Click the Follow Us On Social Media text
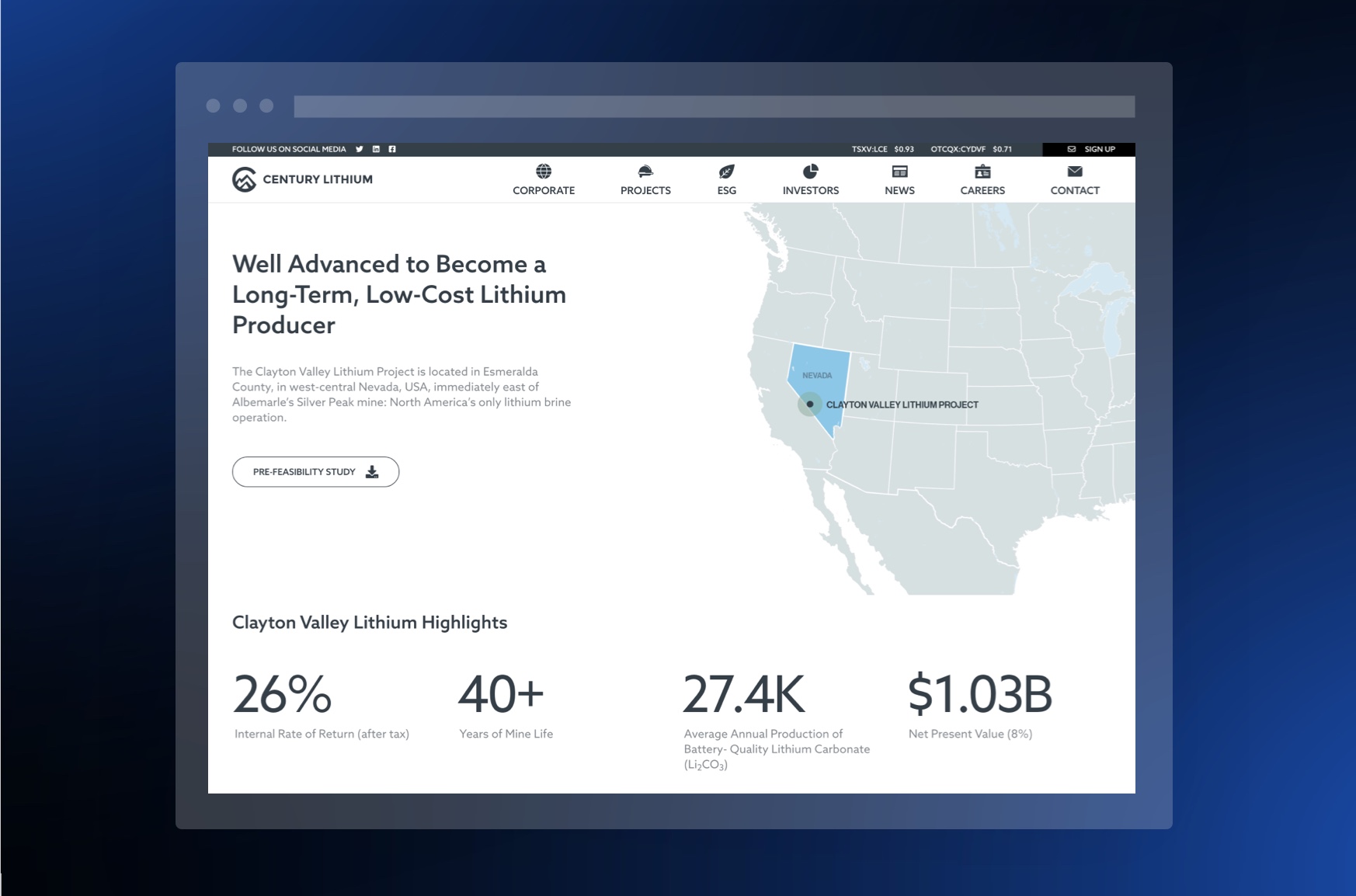This screenshot has height=896, width=1356. tap(289, 149)
